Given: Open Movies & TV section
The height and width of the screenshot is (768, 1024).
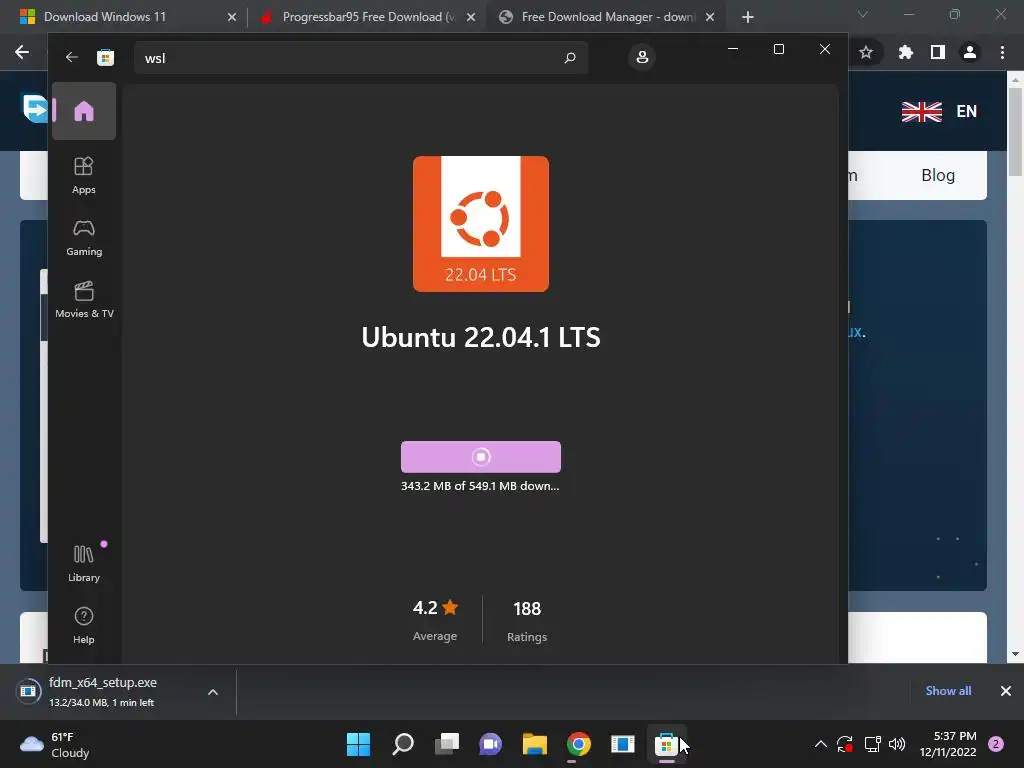Looking at the screenshot, I should [x=84, y=300].
